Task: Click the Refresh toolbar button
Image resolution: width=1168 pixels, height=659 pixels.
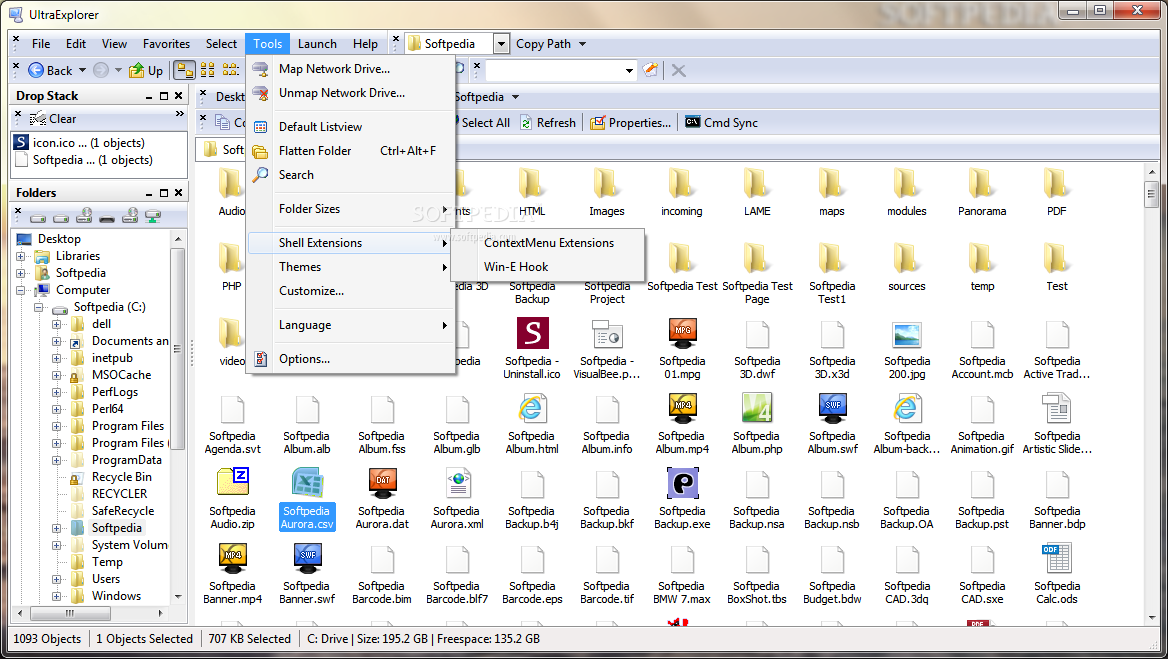Action: [x=548, y=123]
